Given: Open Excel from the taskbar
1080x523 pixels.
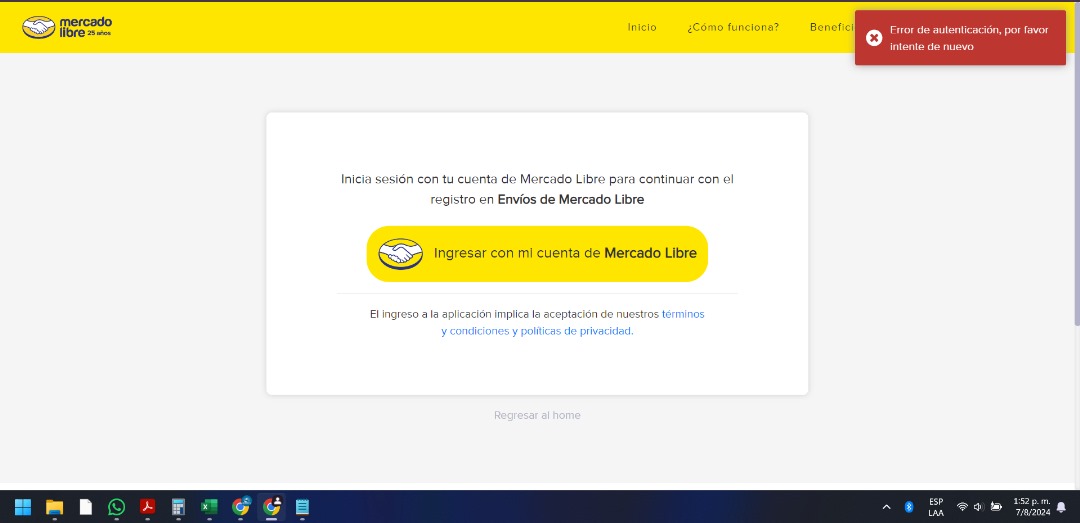Looking at the screenshot, I should [x=209, y=507].
